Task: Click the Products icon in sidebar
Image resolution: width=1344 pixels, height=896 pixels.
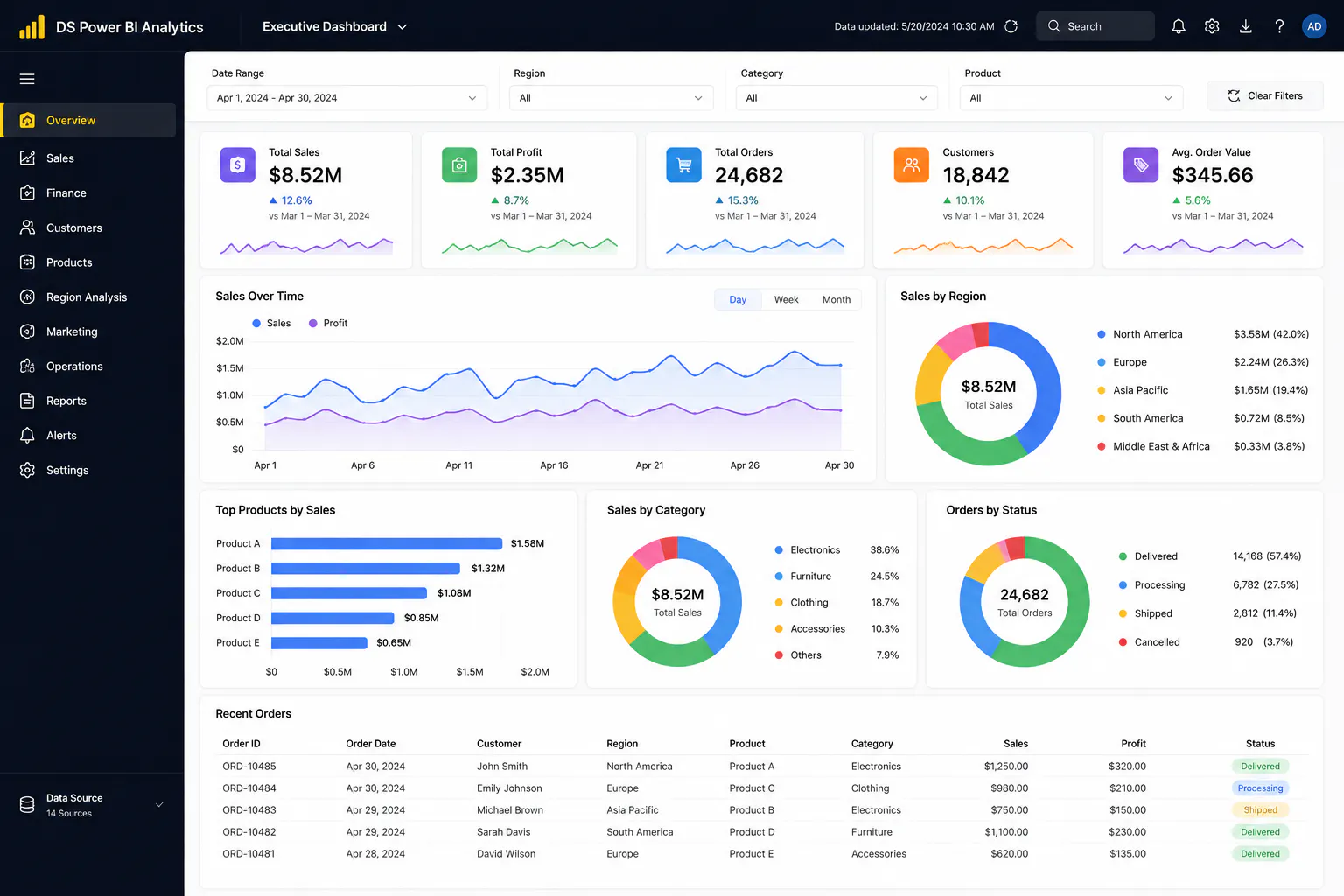Action: [x=27, y=262]
